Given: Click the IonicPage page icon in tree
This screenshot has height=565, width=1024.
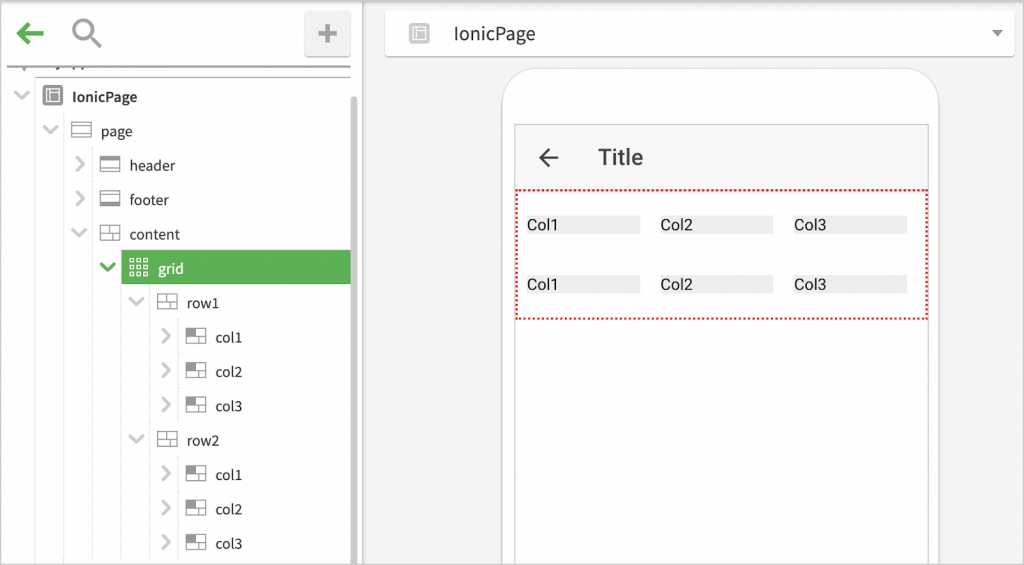Looking at the screenshot, I should click(x=53, y=97).
